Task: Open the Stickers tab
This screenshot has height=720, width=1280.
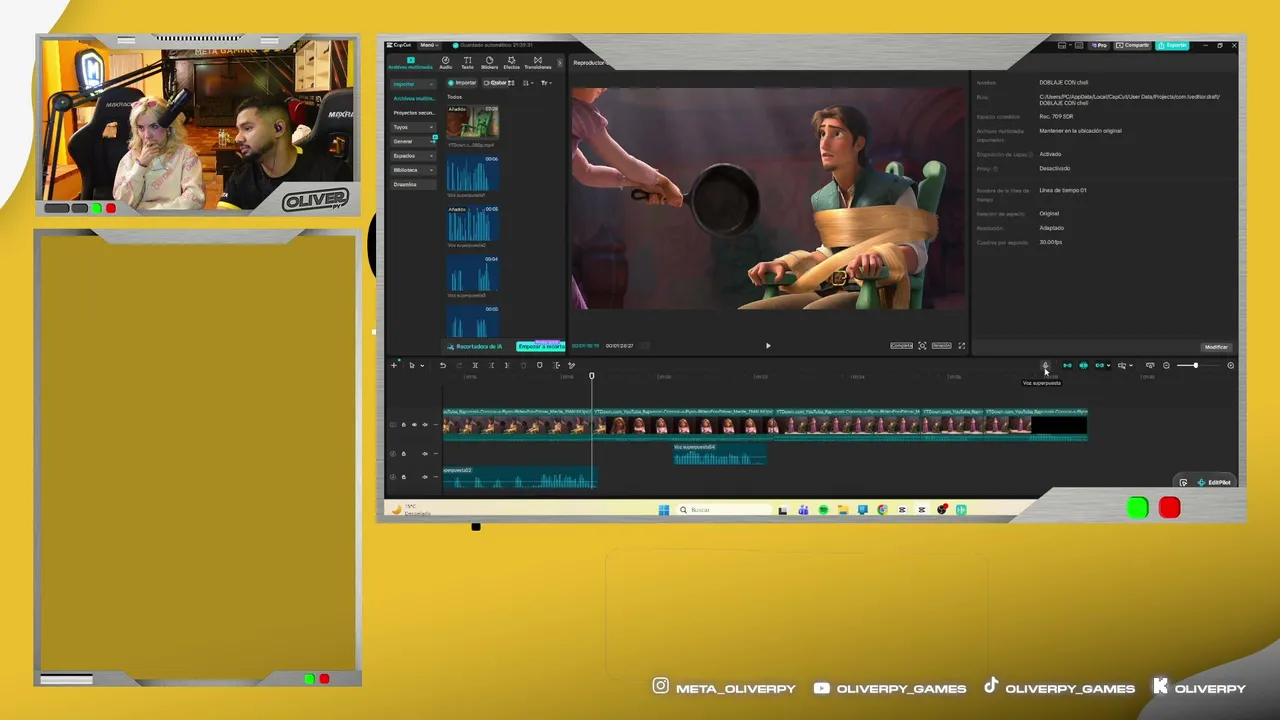Action: pyautogui.click(x=489, y=63)
